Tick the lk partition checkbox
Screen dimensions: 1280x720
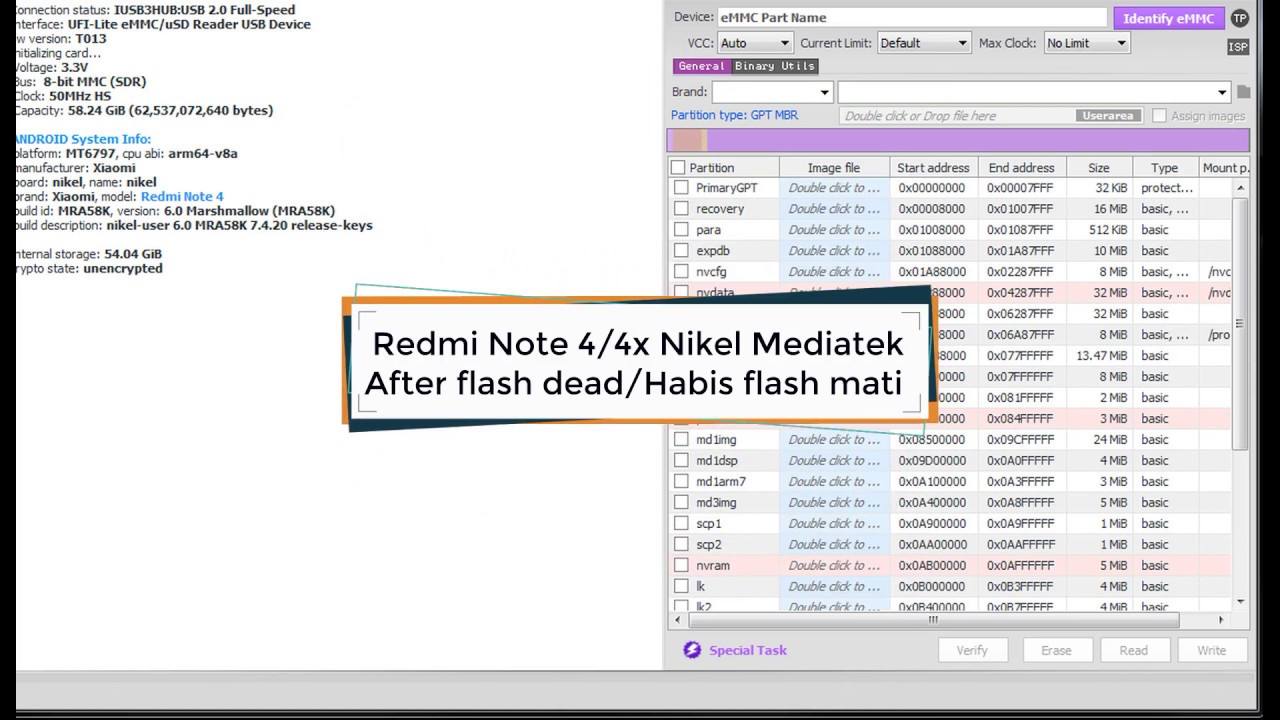[681, 586]
